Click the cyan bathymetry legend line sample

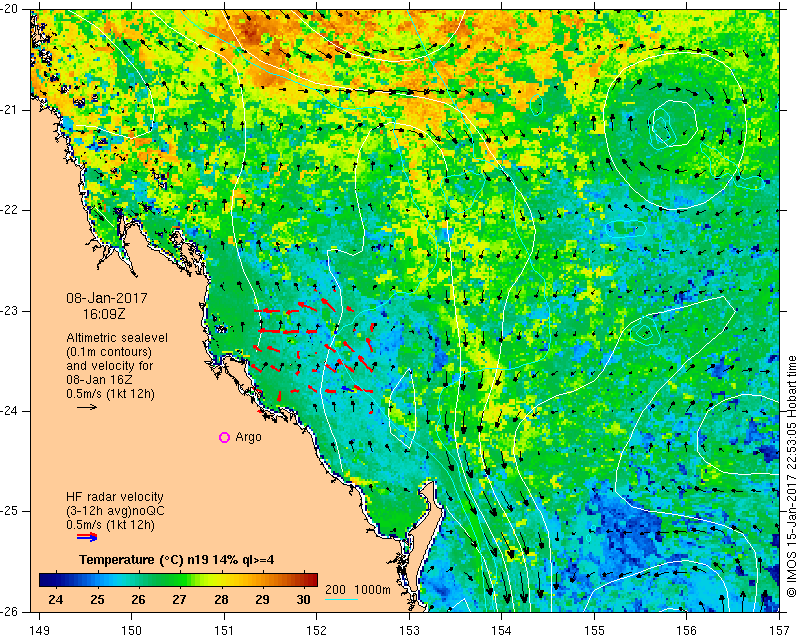[341, 599]
